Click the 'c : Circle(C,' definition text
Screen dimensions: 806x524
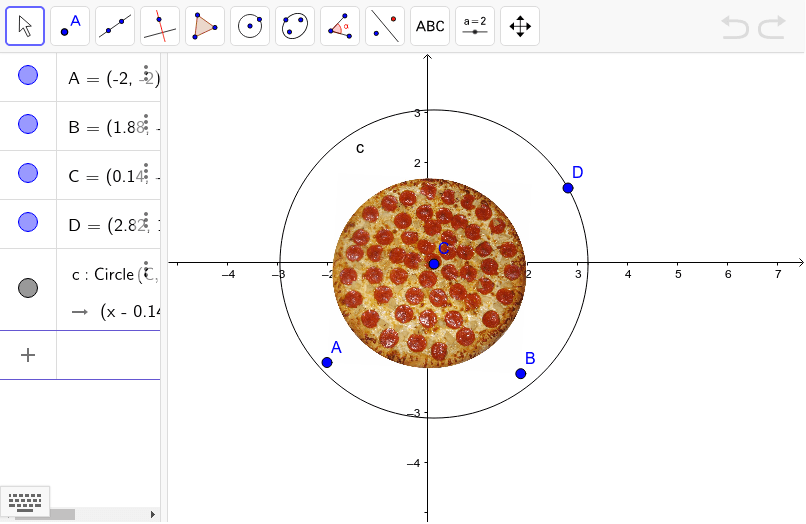[x=115, y=275]
